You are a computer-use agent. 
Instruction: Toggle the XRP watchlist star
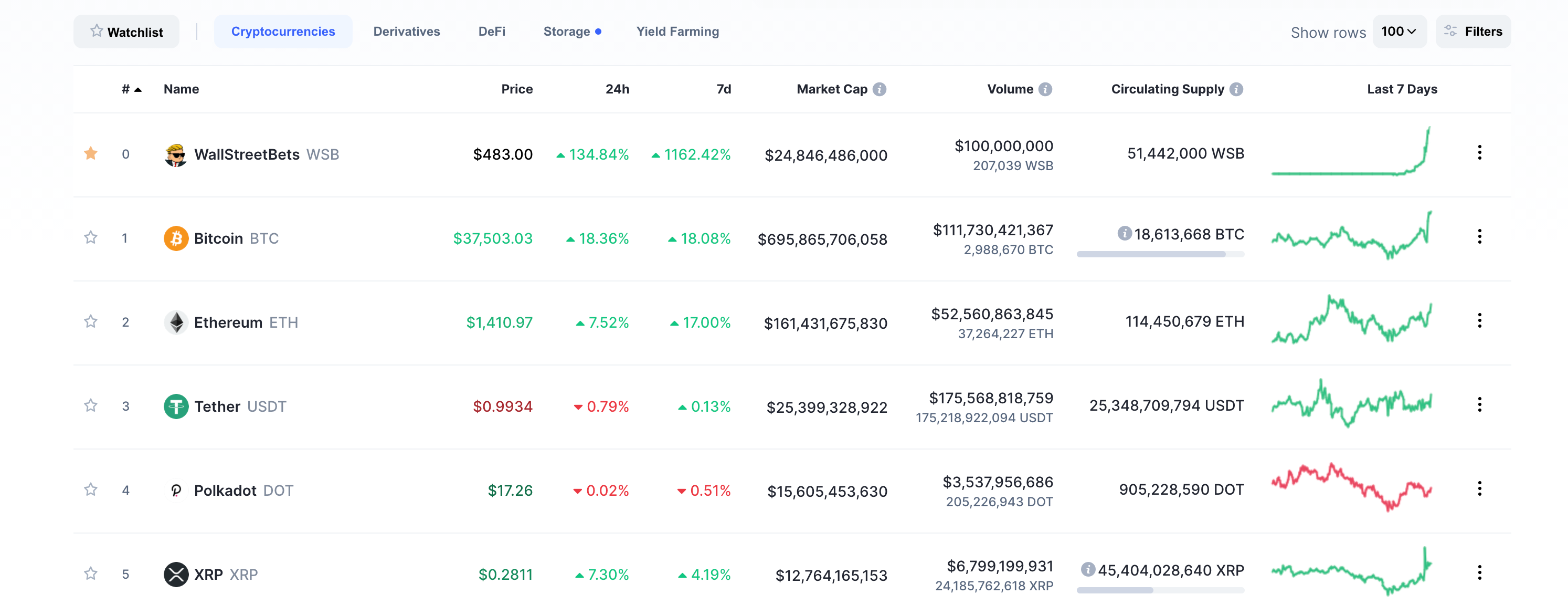[x=91, y=574]
